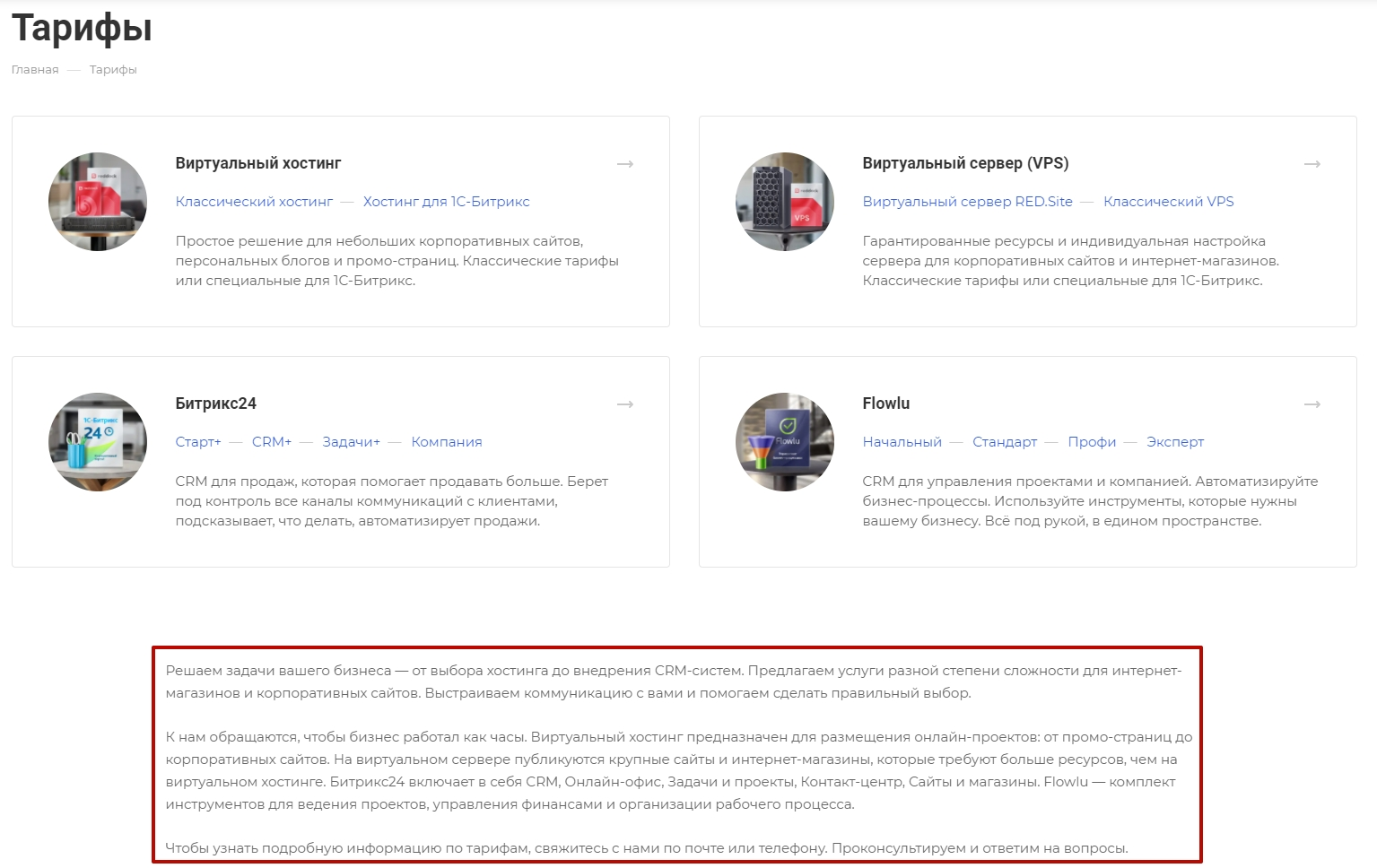This screenshot has width=1377, height=868.
Task: Click the arrow icon in the Flowlu card
Action: point(1312,404)
